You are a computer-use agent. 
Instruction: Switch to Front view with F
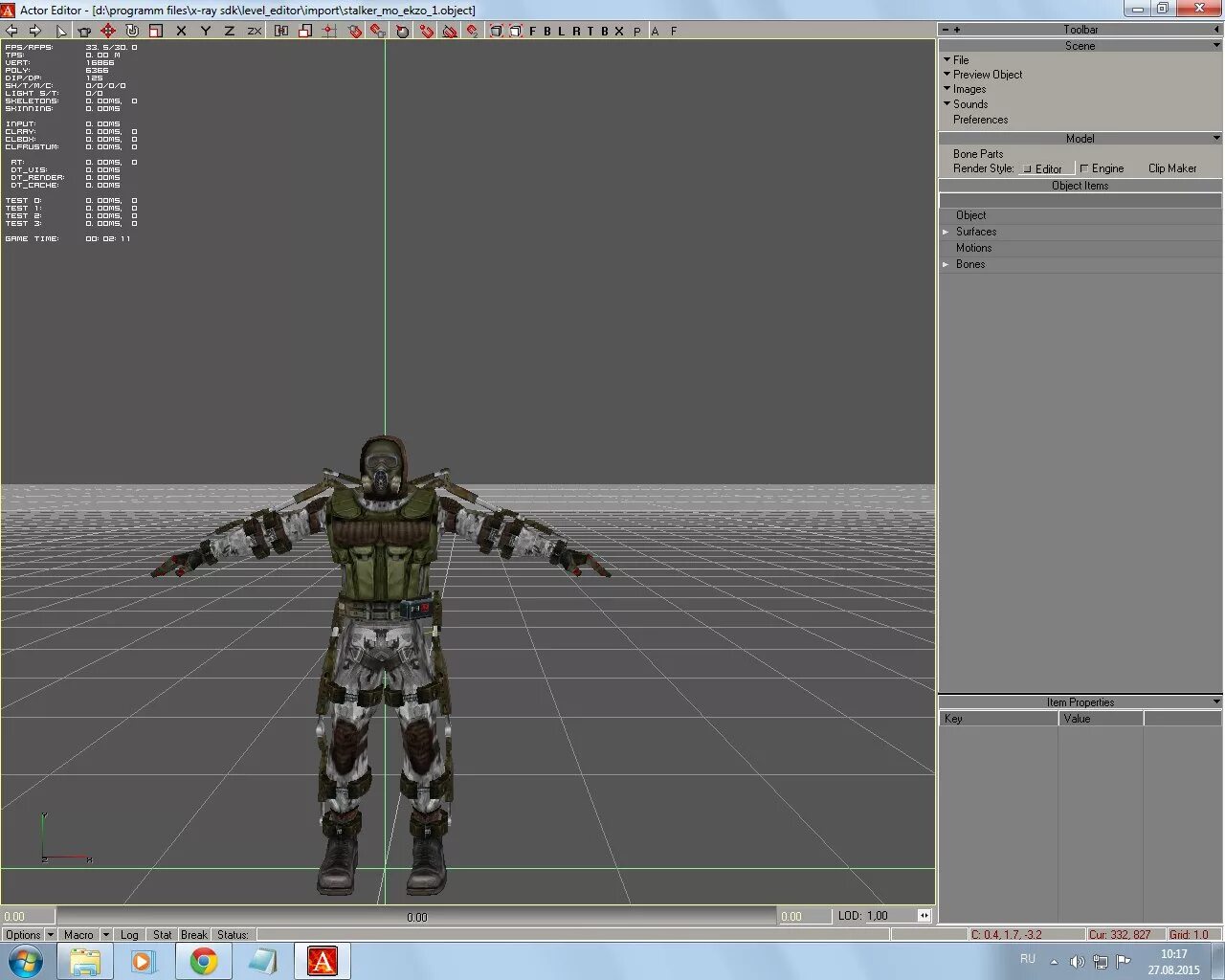[533, 31]
